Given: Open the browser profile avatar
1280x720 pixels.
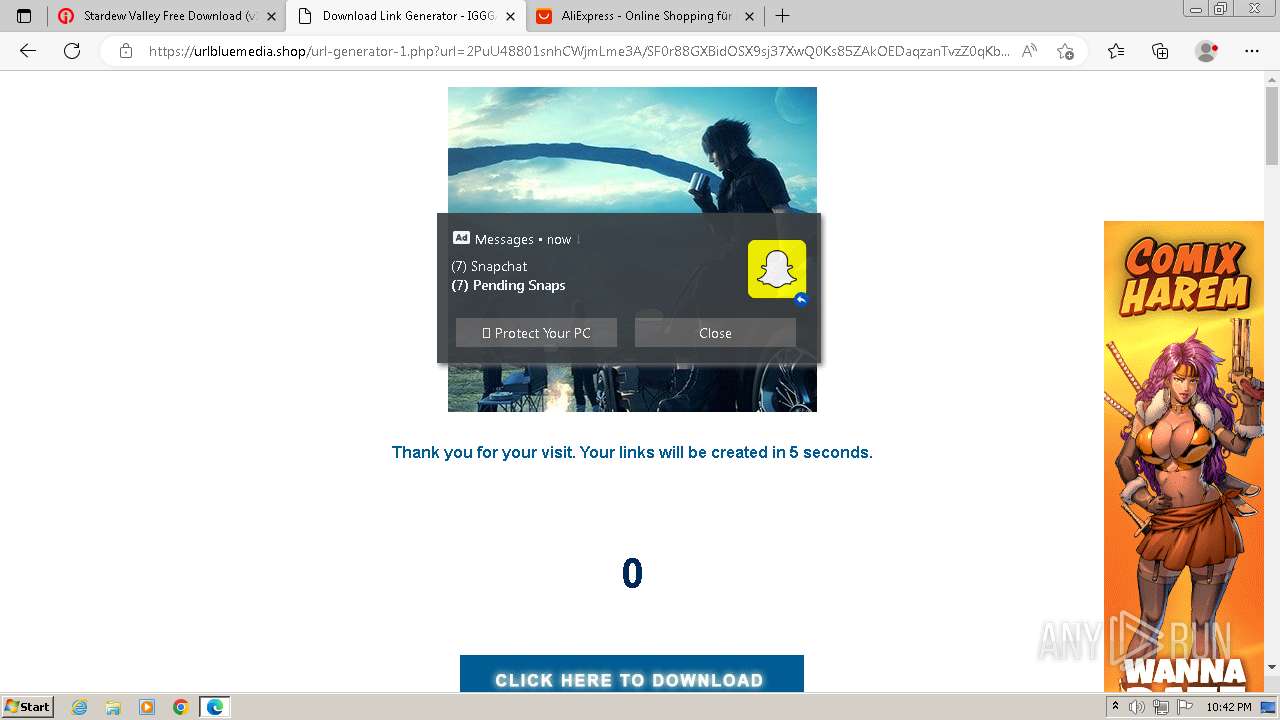Looking at the screenshot, I should (1207, 51).
